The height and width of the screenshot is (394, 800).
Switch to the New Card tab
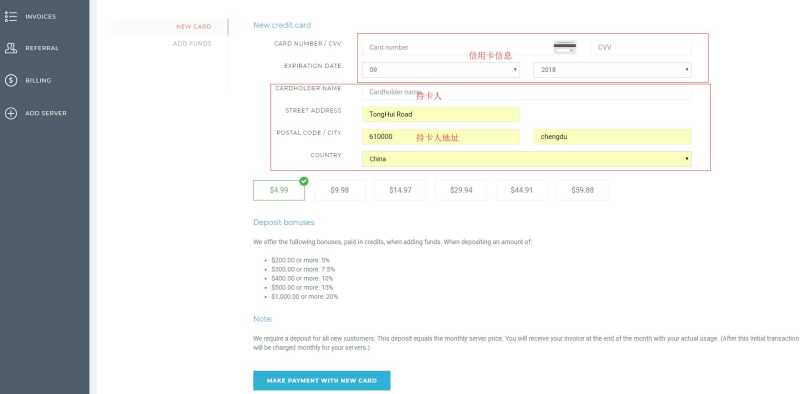coord(194,27)
